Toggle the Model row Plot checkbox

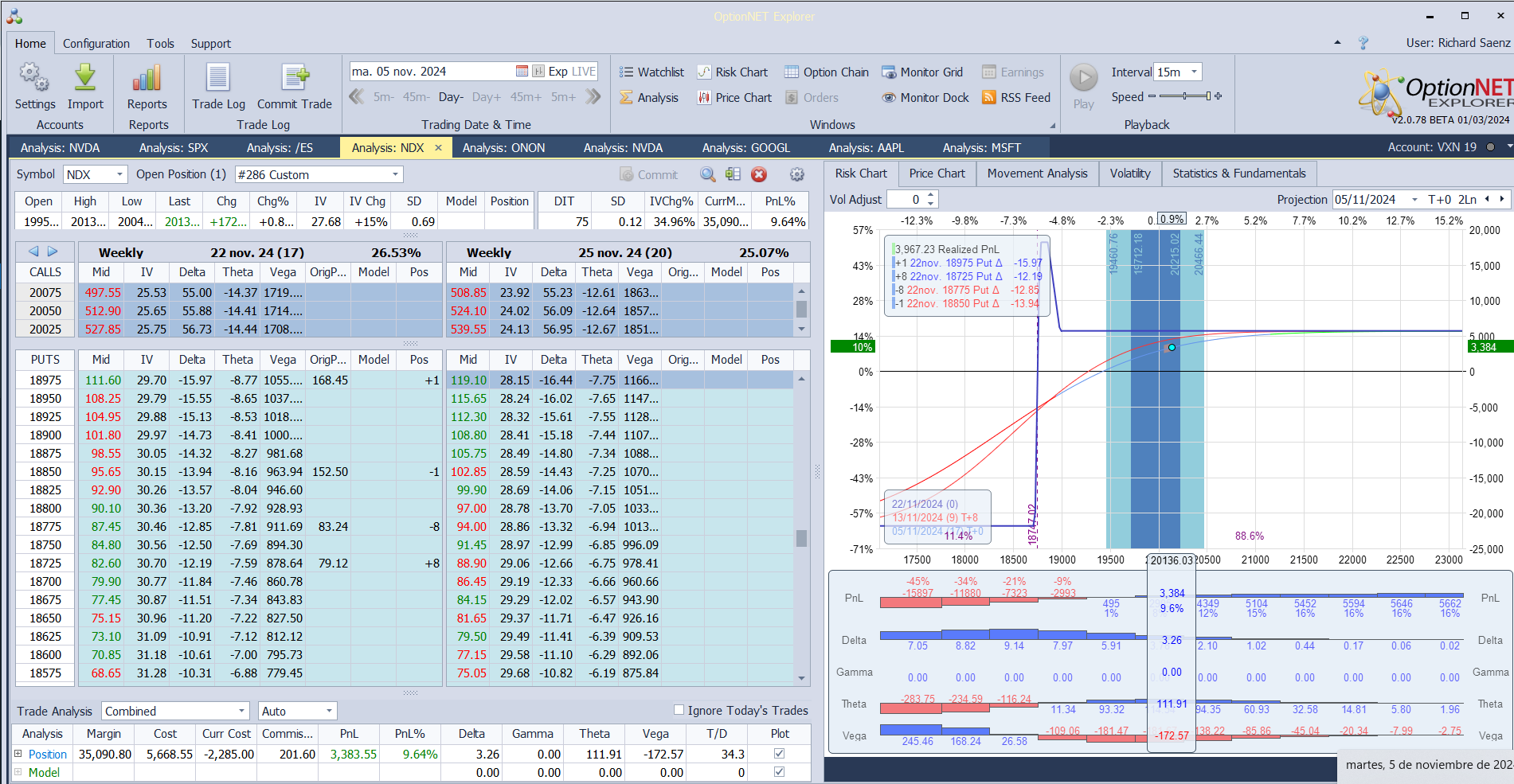click(779, 771)
